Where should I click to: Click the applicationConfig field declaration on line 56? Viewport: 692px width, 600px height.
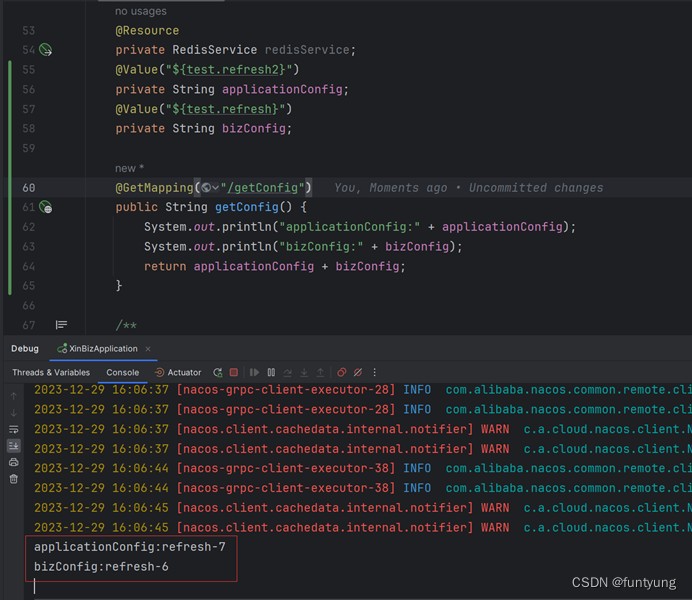[x=282, y=89]
